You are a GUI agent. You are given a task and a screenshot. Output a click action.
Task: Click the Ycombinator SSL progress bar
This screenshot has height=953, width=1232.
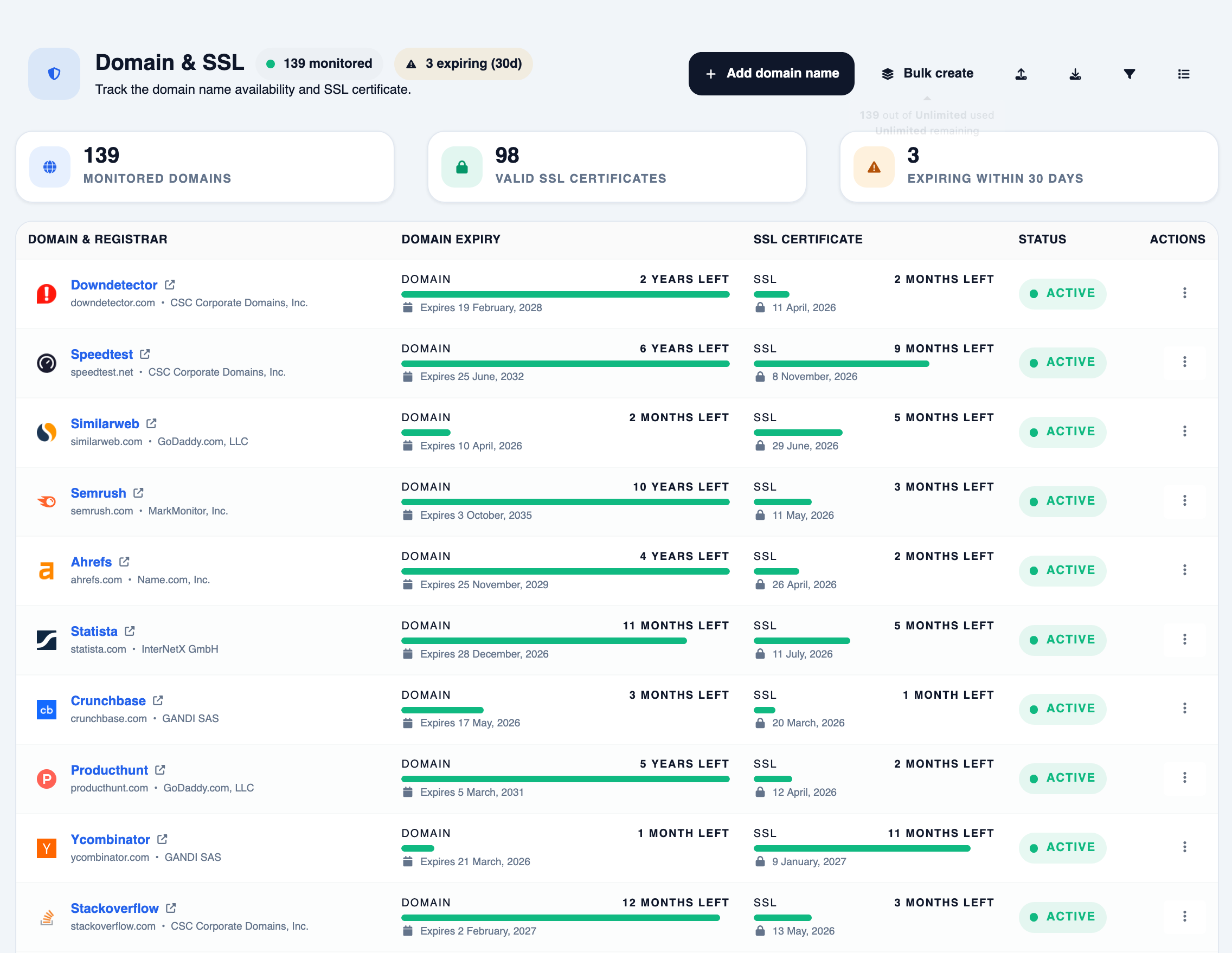(862, 848)
